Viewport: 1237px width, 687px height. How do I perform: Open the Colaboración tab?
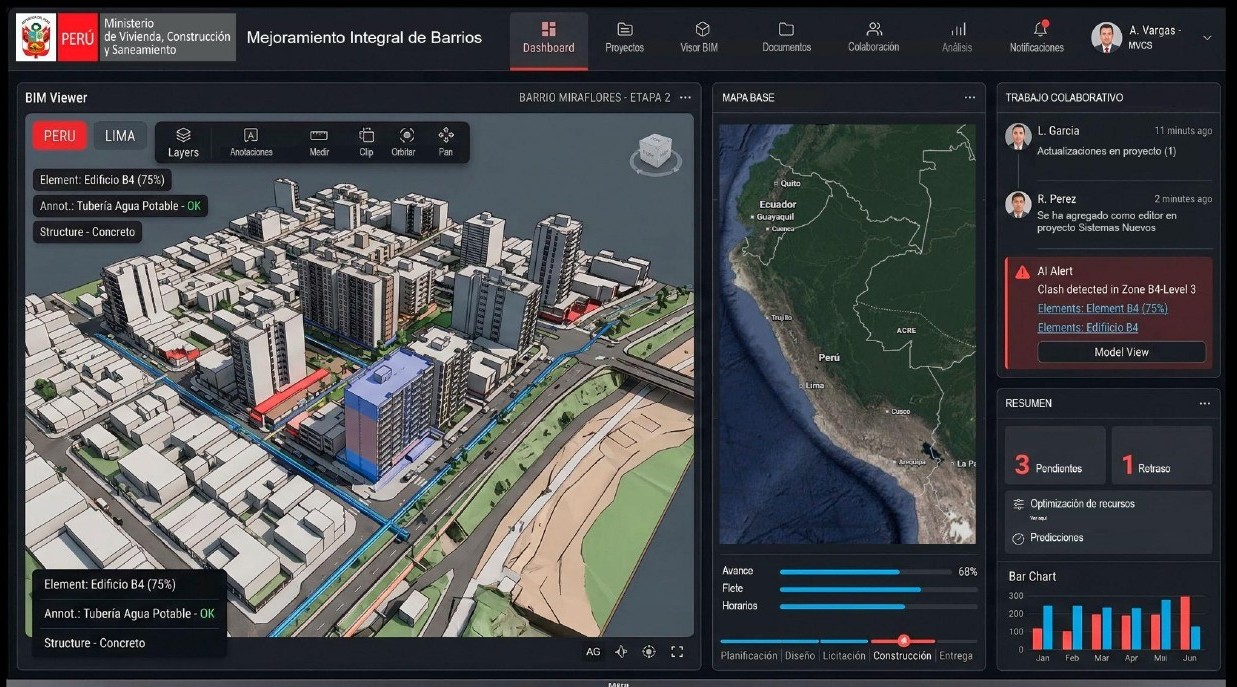(x=874, y=38)
